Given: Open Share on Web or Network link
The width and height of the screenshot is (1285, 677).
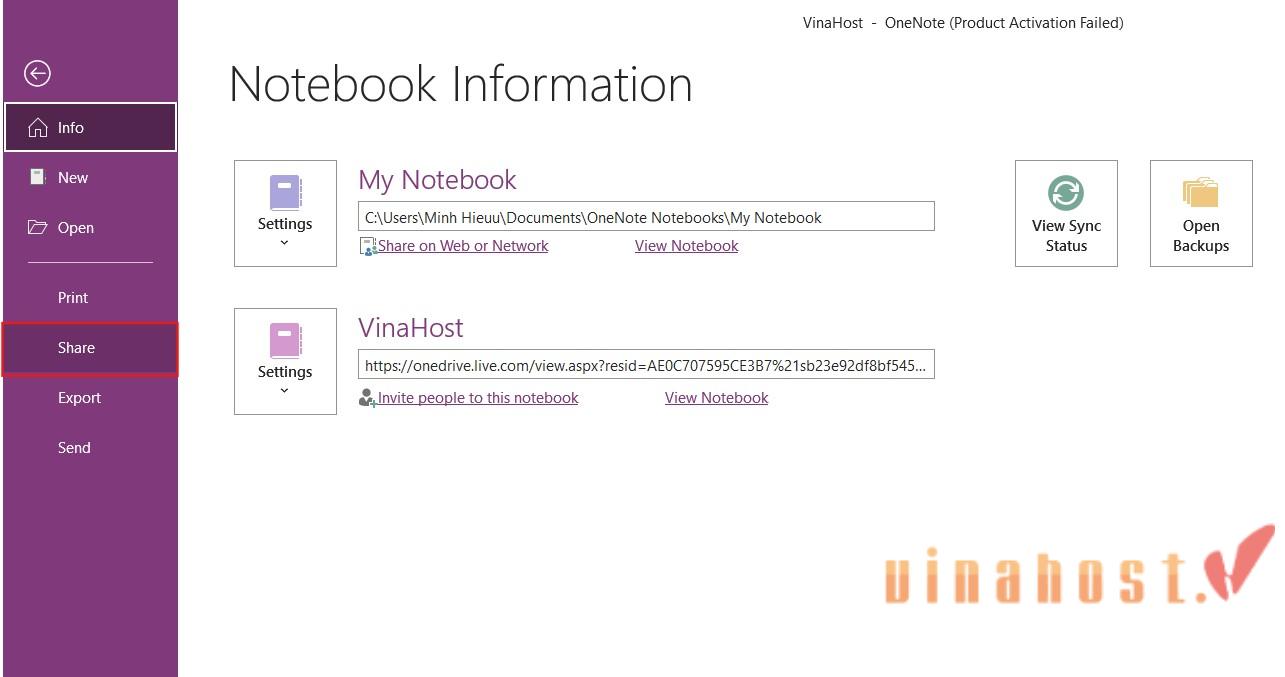Looking at the screenshot, I should pos(463,246).
